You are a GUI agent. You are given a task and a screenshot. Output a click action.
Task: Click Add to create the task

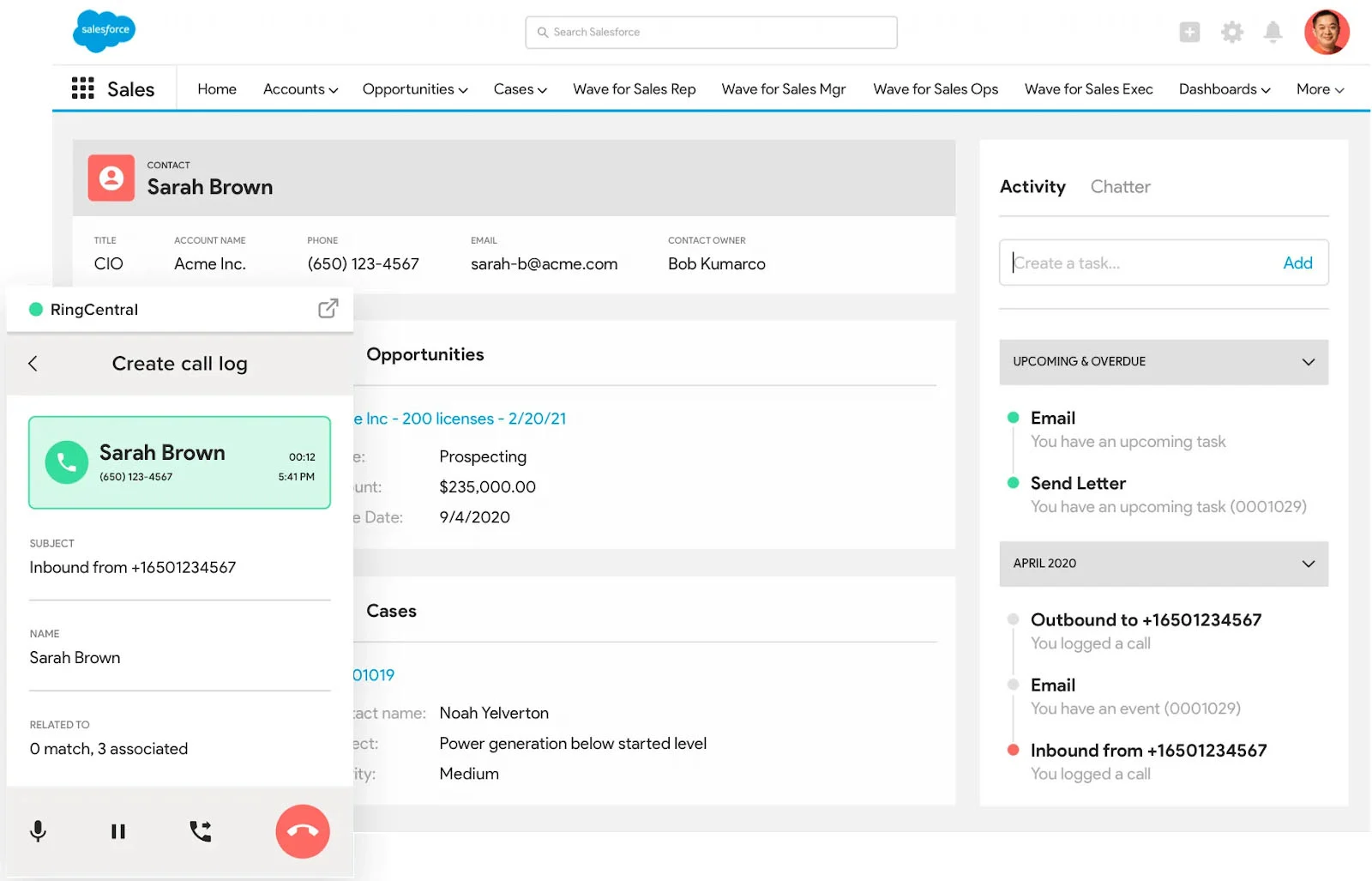1297,263
